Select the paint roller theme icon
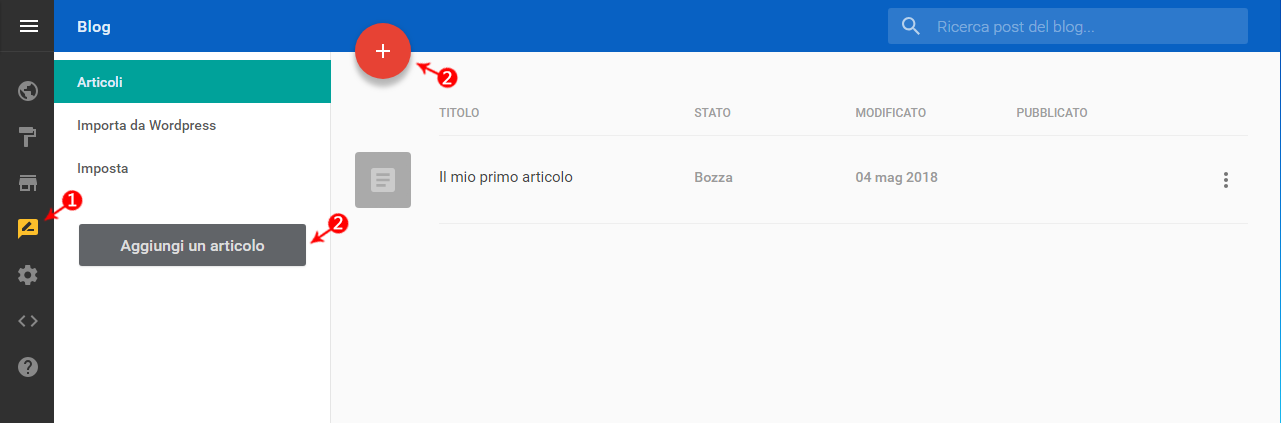The width and height of the screenshot is (1281, 423). click(28, 137)
